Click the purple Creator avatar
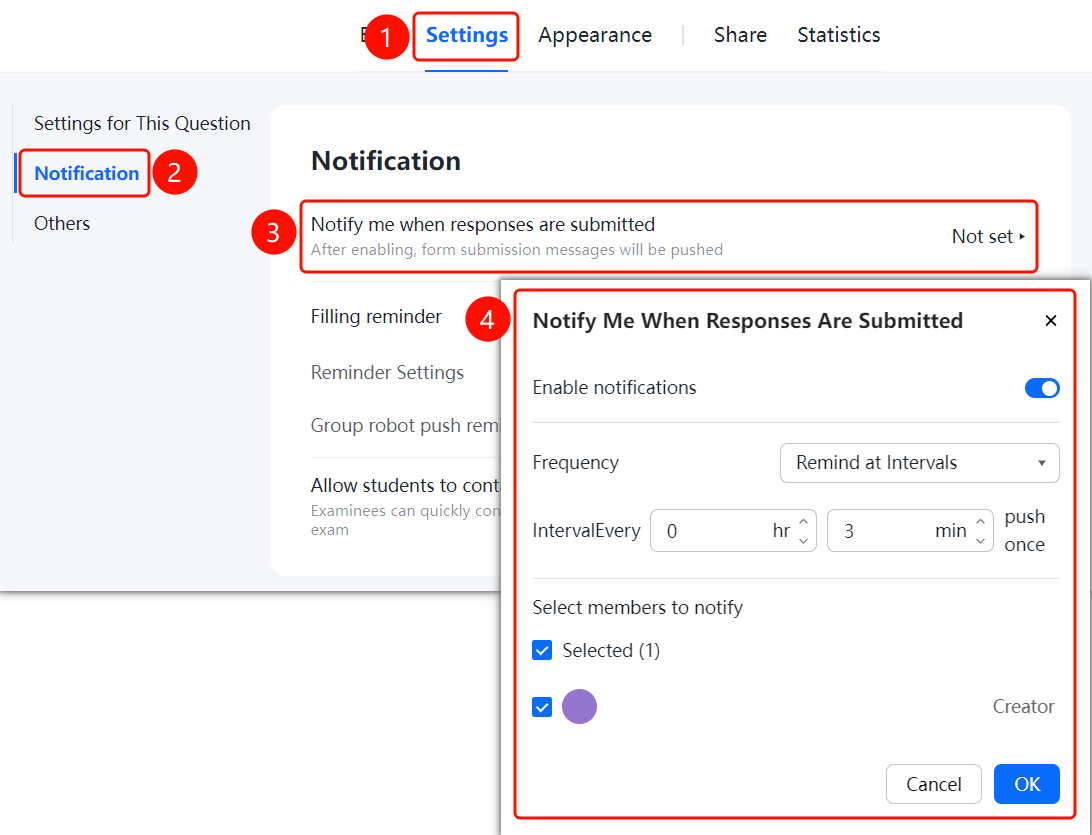1092x835 pixels. click(579, 707)
